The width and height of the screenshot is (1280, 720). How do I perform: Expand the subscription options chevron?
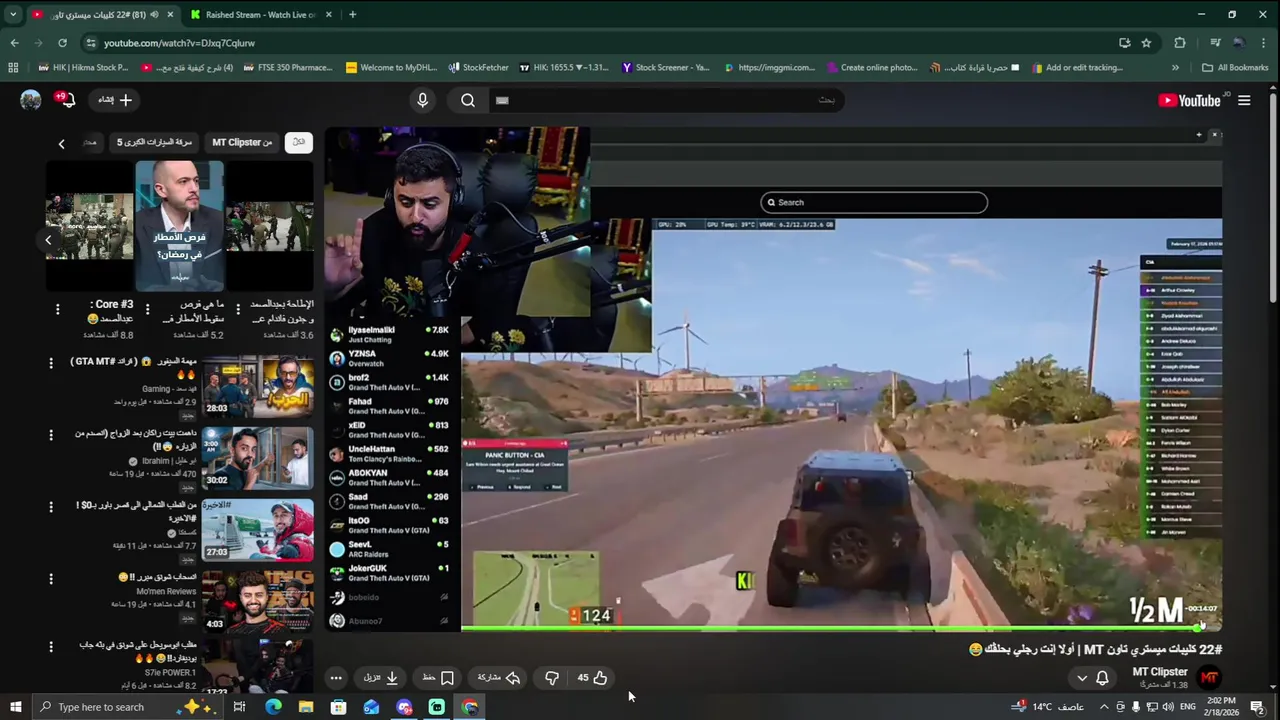click(x=1081, y=678)
